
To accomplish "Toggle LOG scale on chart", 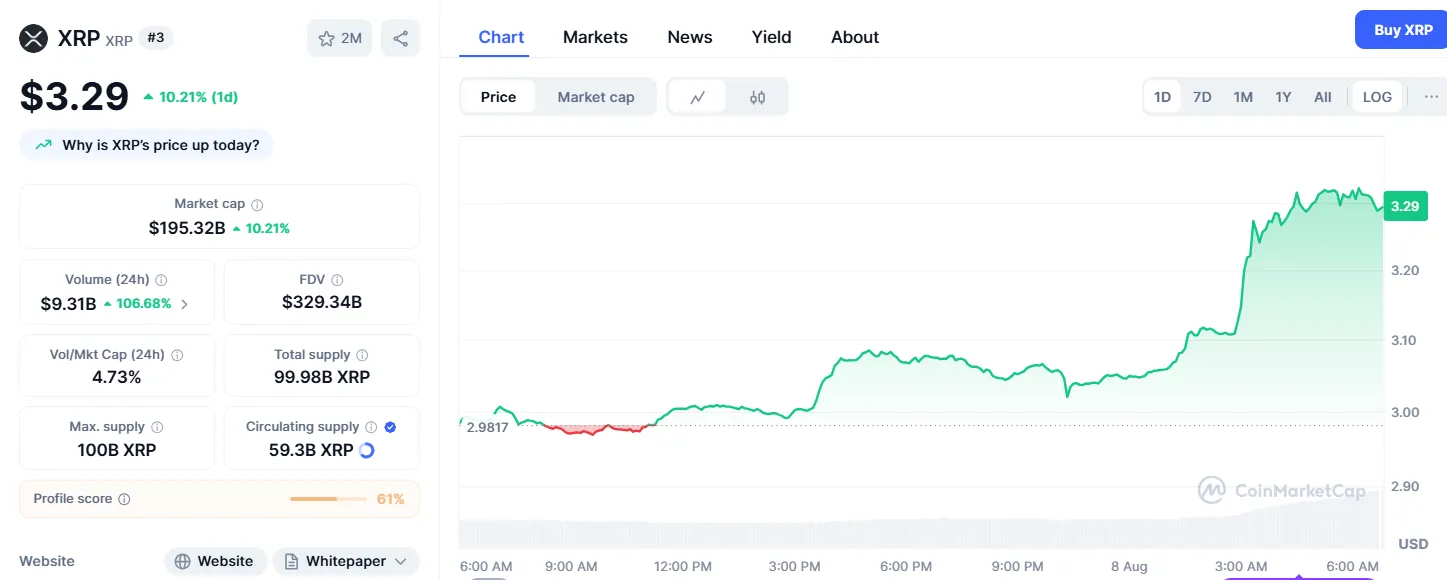I will [1377, 97].
